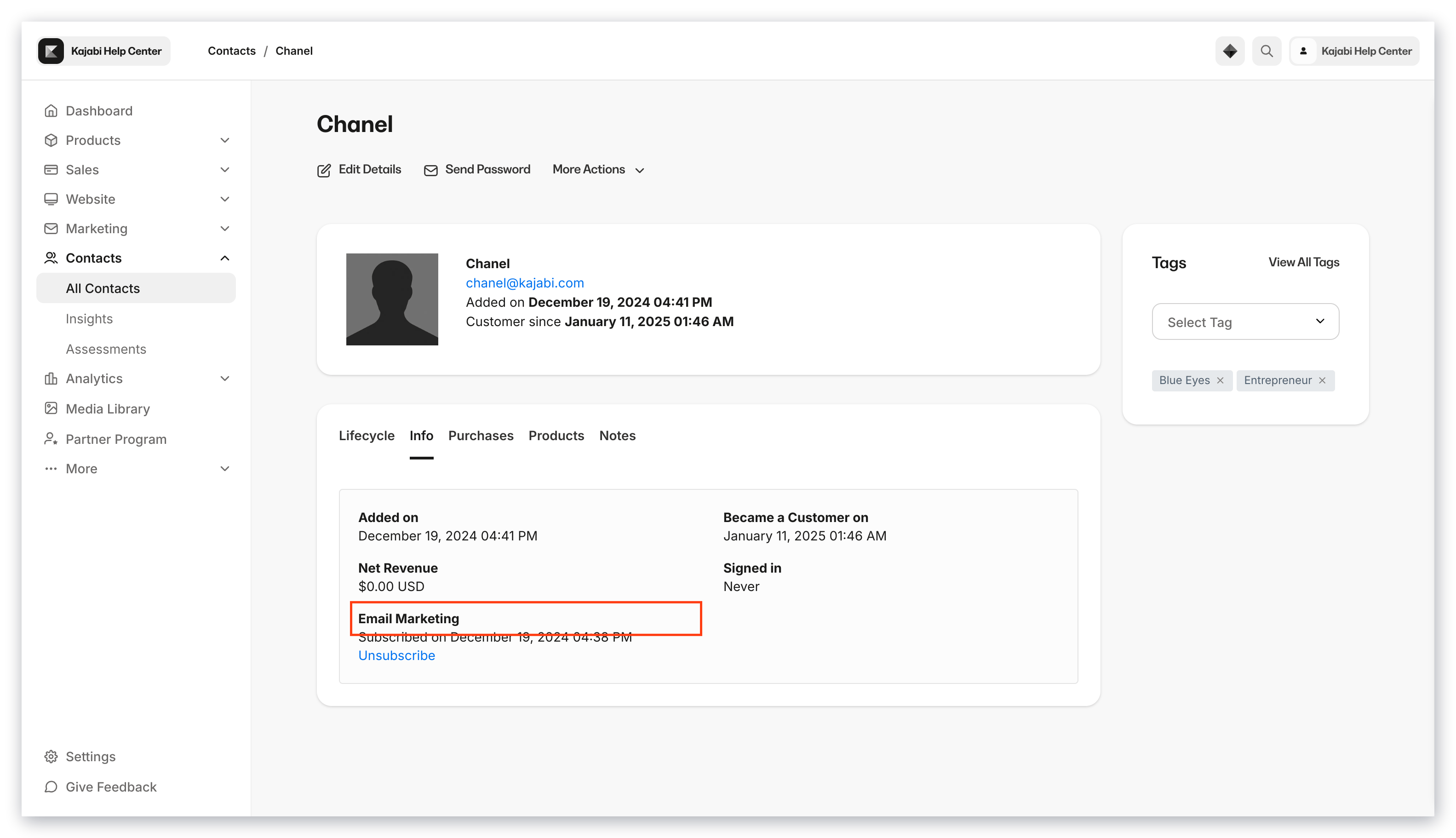
Task: Remove the Entrepreneur tag
Action: pyautogui.click(x=1322, y=380)
